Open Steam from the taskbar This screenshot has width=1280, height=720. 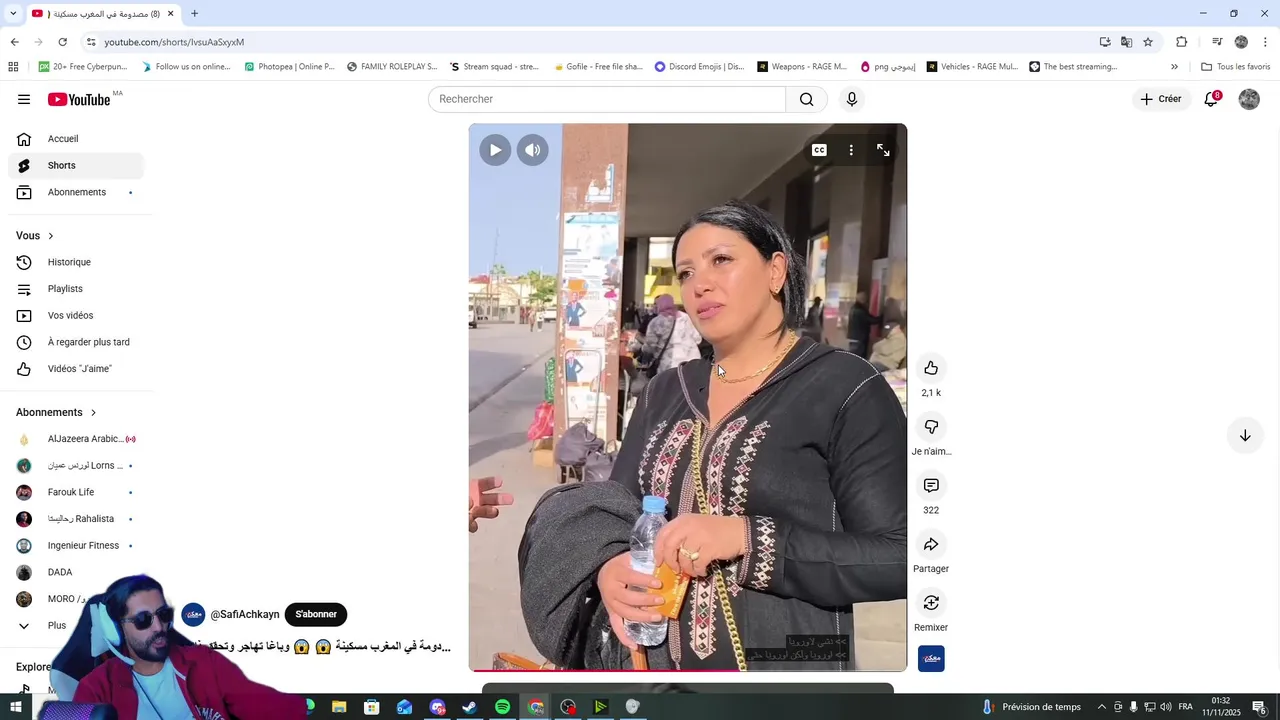coord(469,707)
